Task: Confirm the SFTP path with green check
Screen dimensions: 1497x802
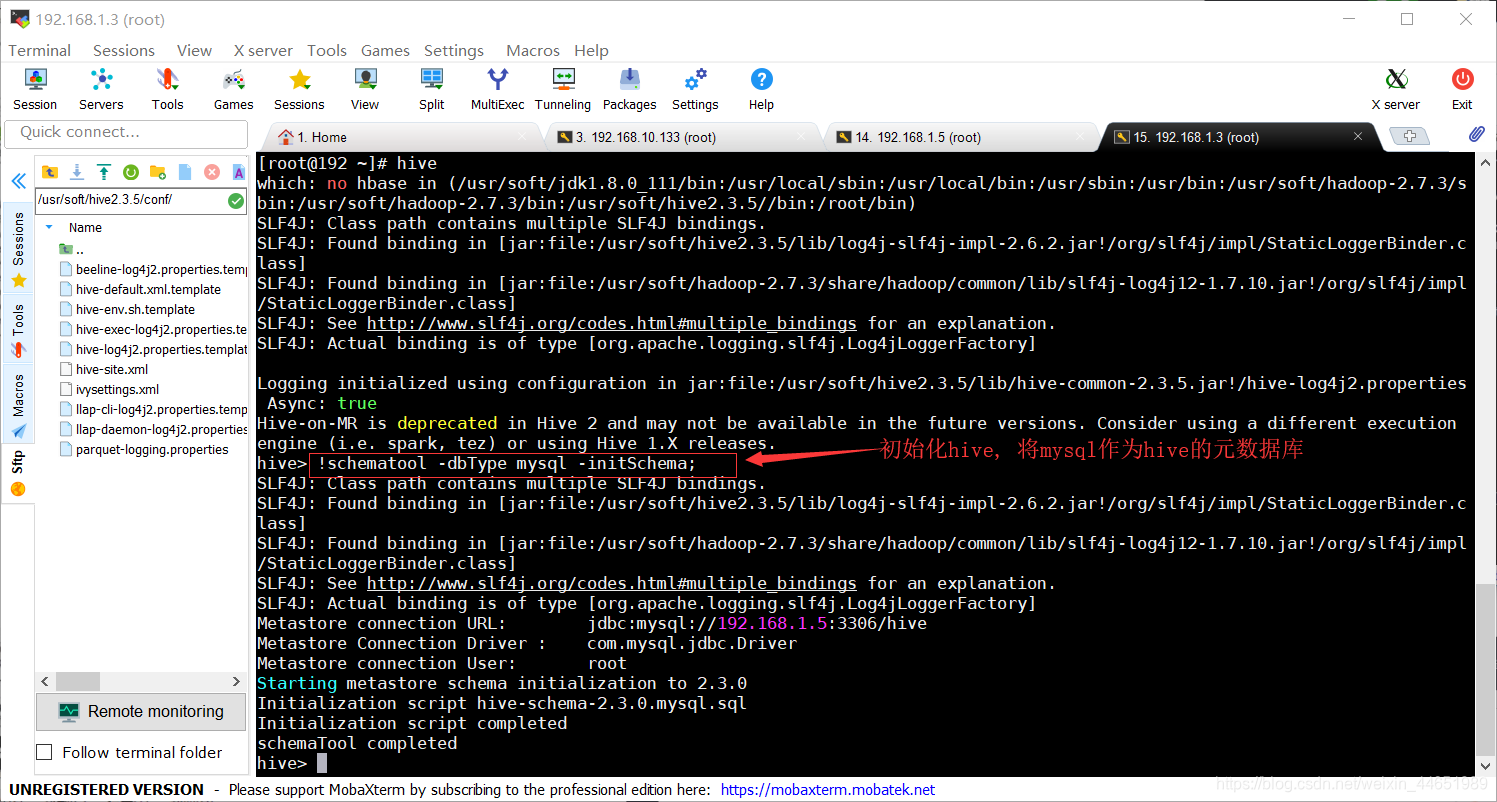Action: [x=236, y=200]
